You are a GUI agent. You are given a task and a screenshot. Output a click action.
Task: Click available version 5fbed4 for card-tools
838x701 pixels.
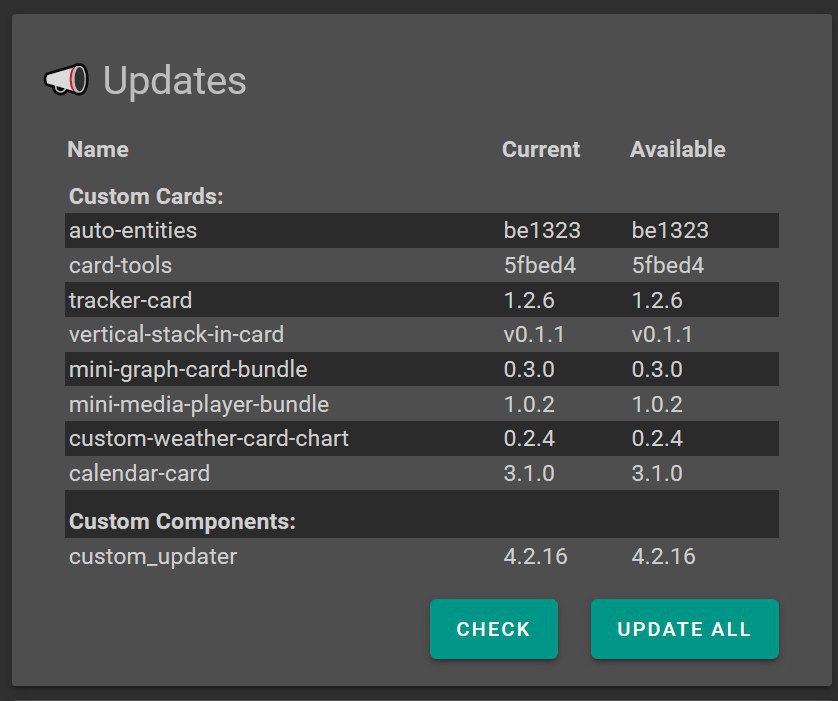point(668,265)
